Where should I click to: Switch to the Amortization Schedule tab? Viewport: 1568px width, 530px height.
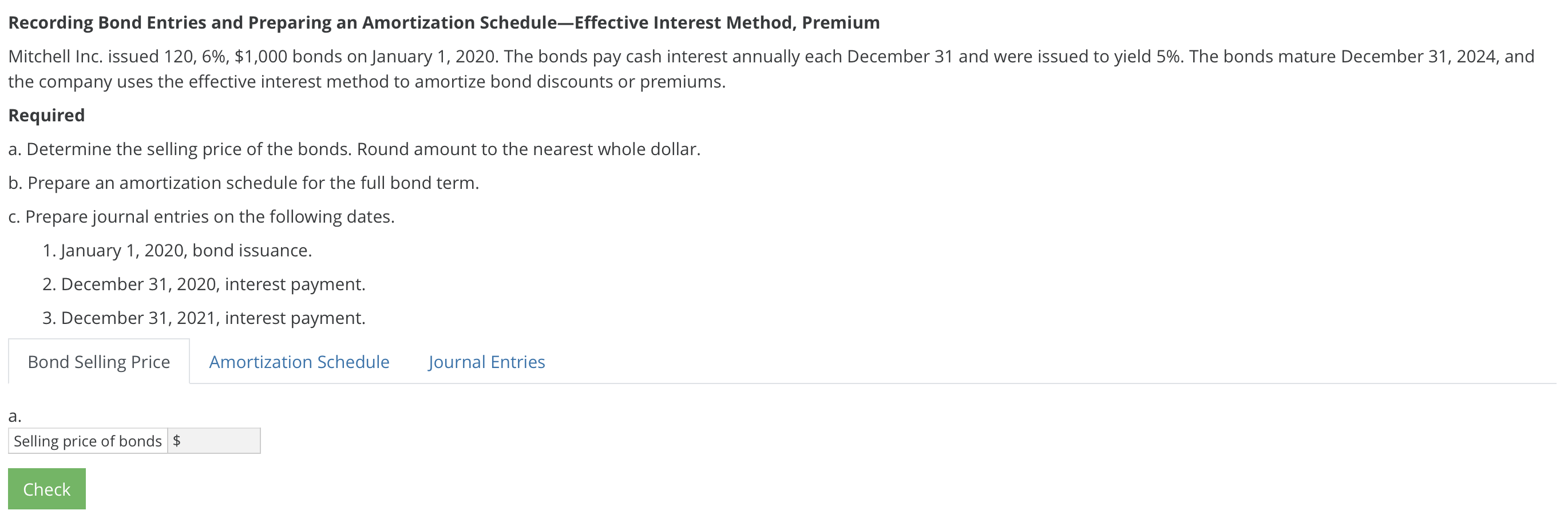pyautogui.click(x=299, y=362)
